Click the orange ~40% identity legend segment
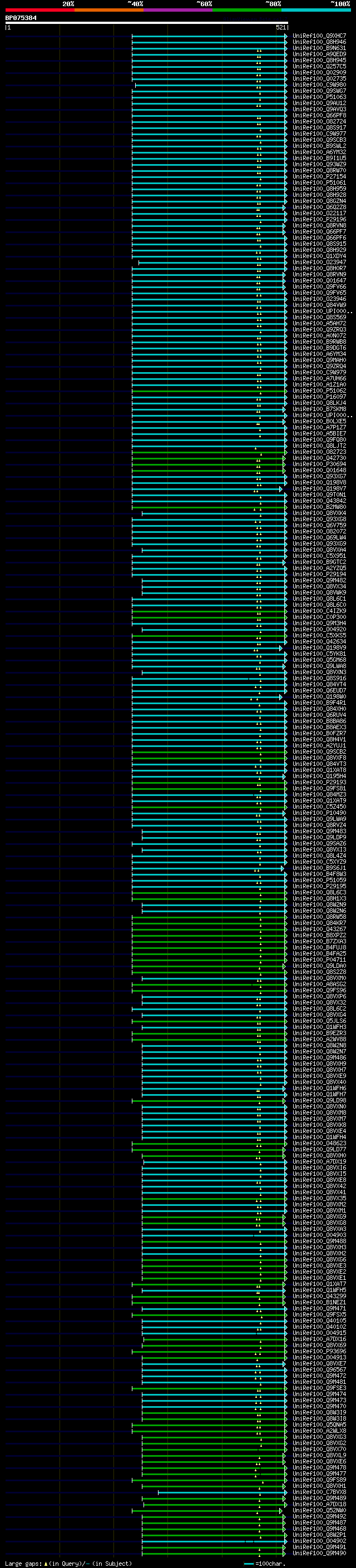356x1568 pixels. tap(109, 10)
